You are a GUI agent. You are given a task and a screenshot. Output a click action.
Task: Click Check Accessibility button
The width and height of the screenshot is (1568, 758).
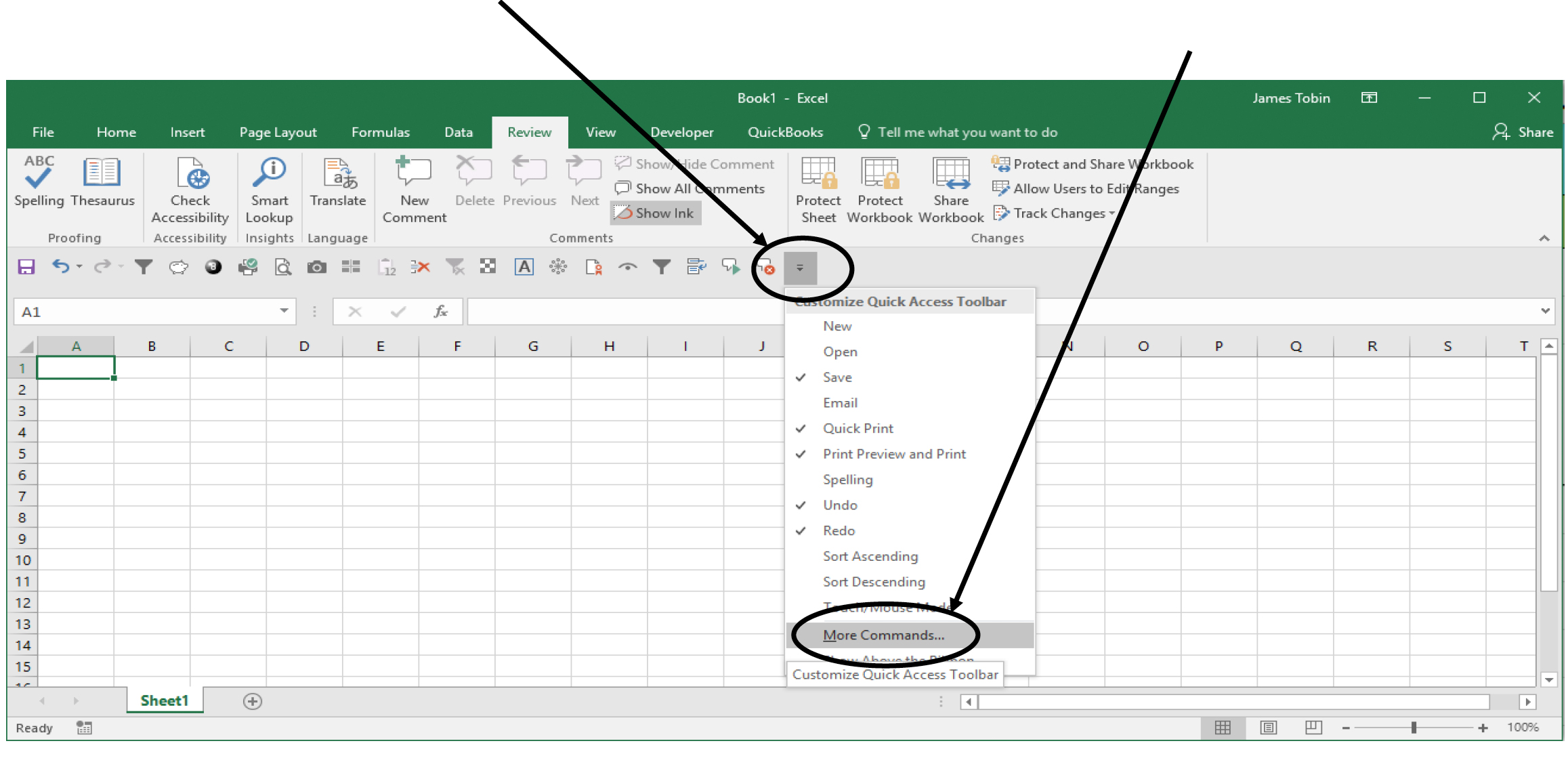190,190
